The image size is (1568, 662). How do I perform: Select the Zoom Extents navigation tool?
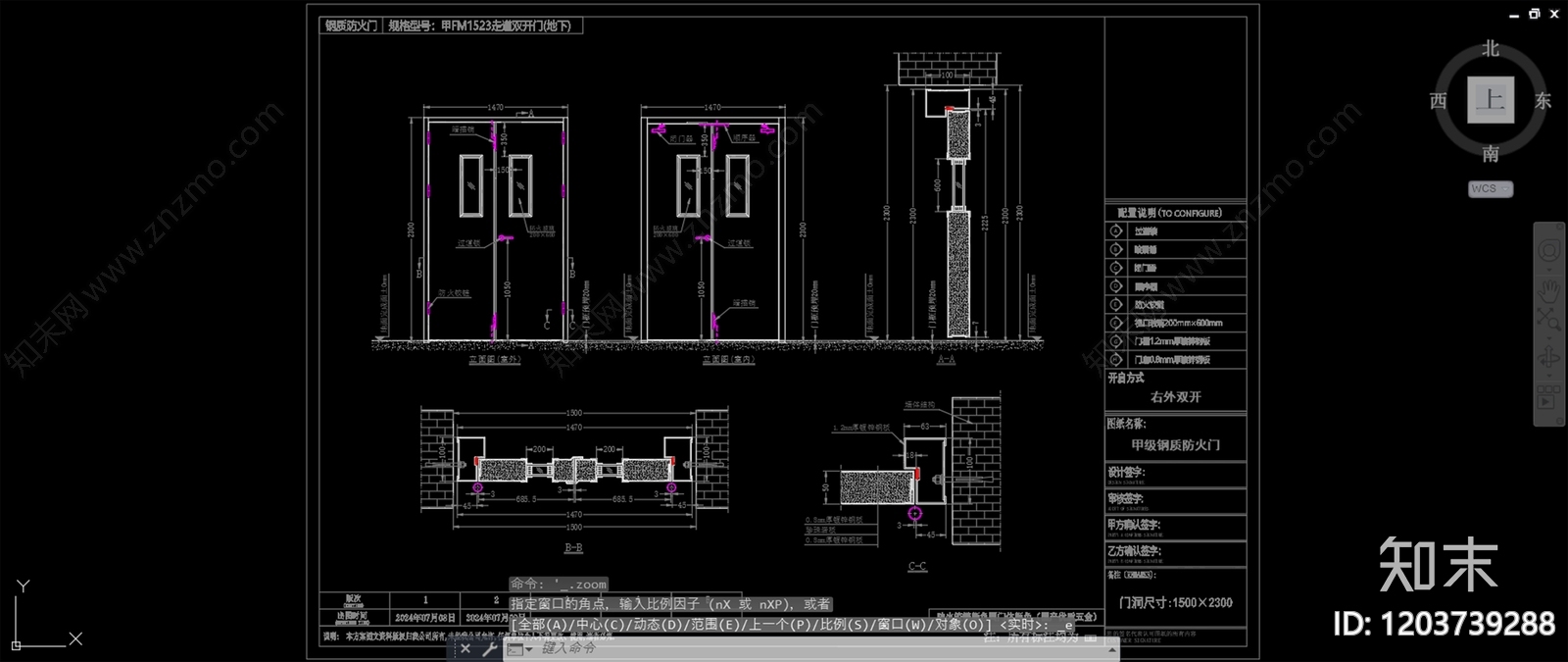point(1549,320)
